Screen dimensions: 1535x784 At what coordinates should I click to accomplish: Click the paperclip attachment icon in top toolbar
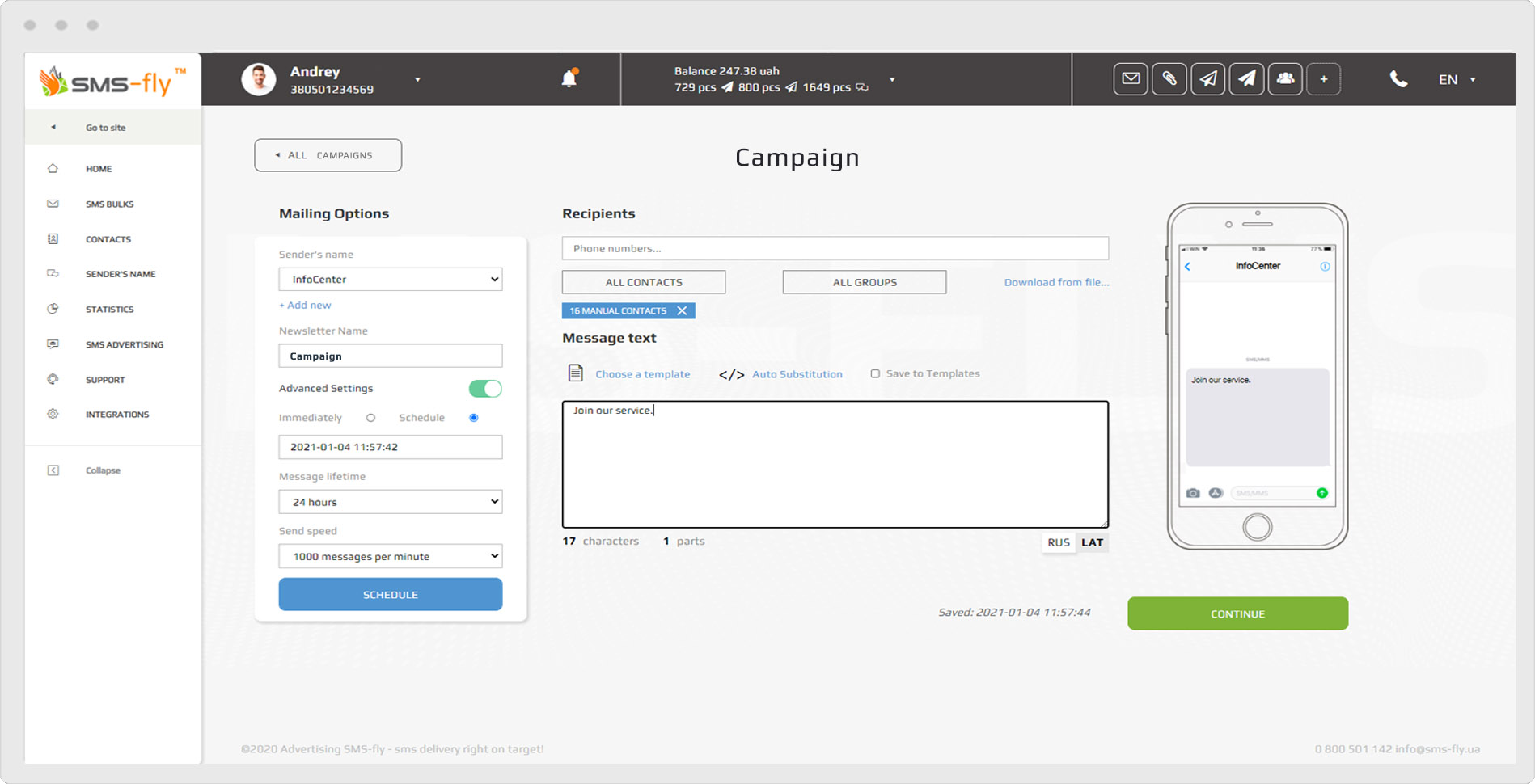click(1169, 79)
